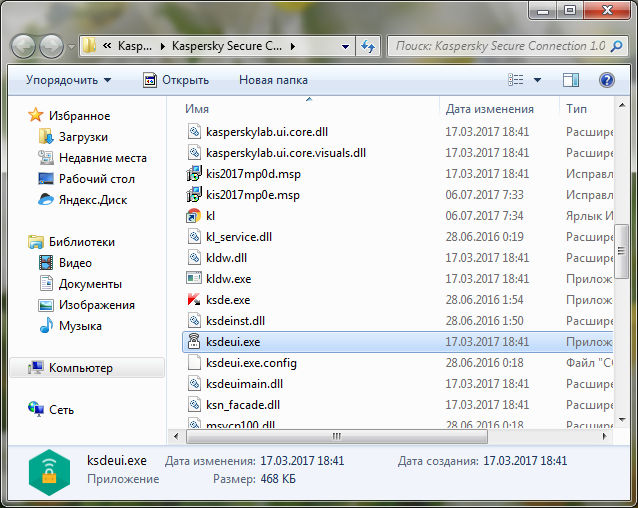Image resolution: width=638 pixels, height=508 pixels.
Task: Click the kis2017mp0e.msp installer icon
Action: coord(194,194)
